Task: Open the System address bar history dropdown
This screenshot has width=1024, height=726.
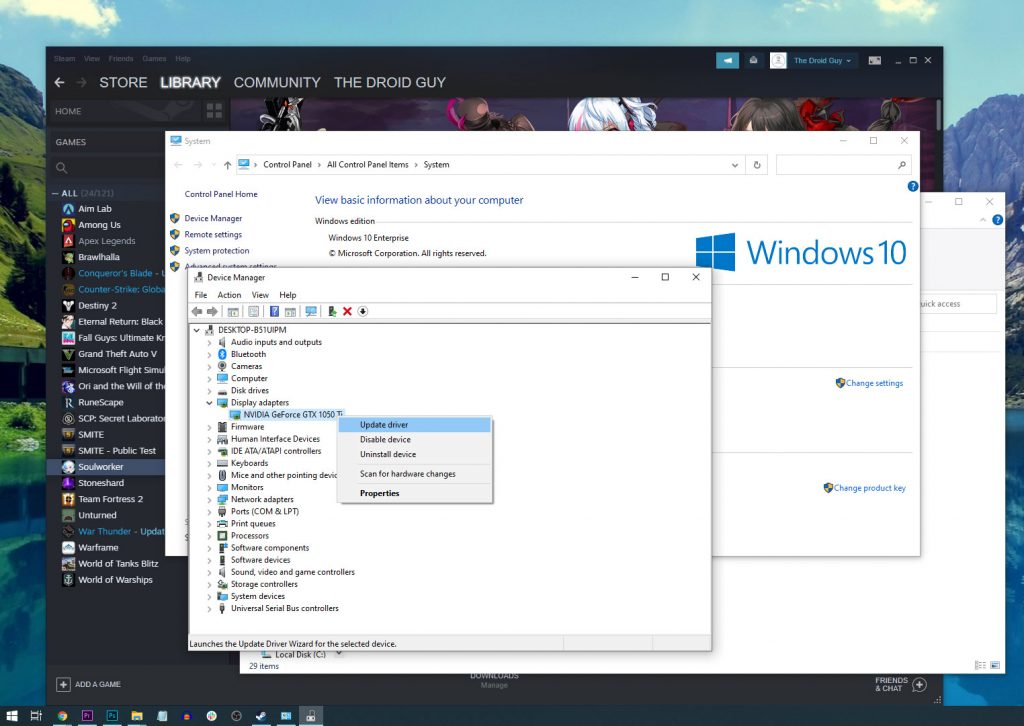Action: [735, 165]
